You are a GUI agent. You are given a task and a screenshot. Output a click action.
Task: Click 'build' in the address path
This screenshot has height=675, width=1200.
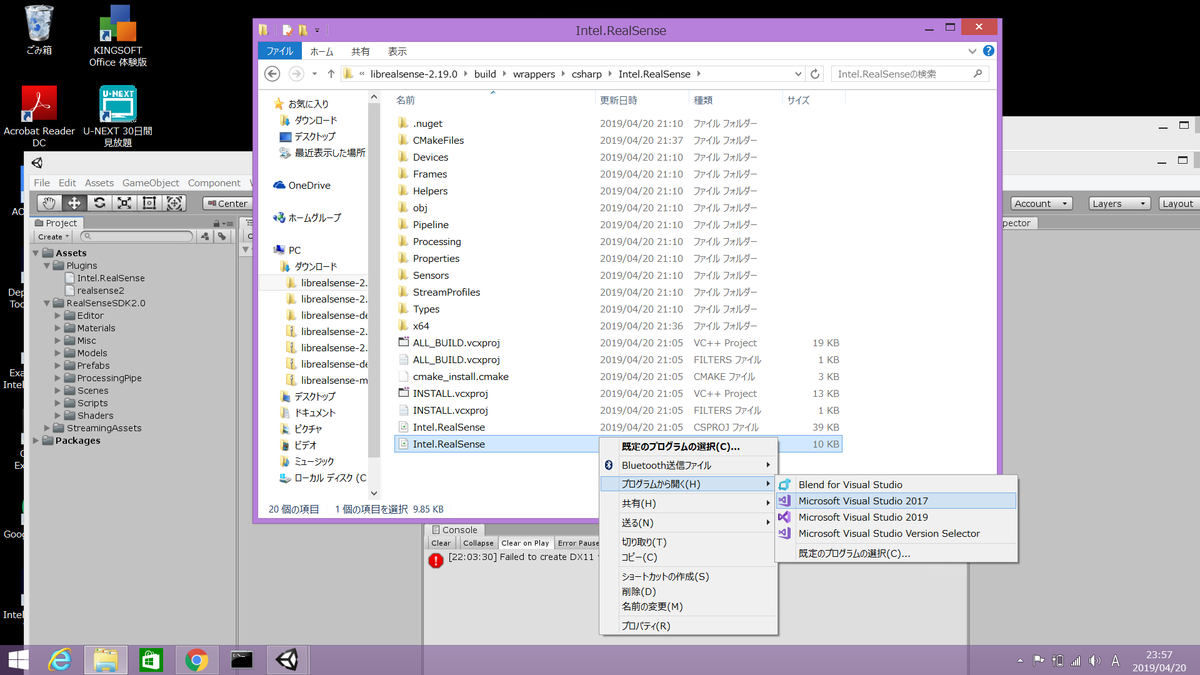[x=485, y=74]
